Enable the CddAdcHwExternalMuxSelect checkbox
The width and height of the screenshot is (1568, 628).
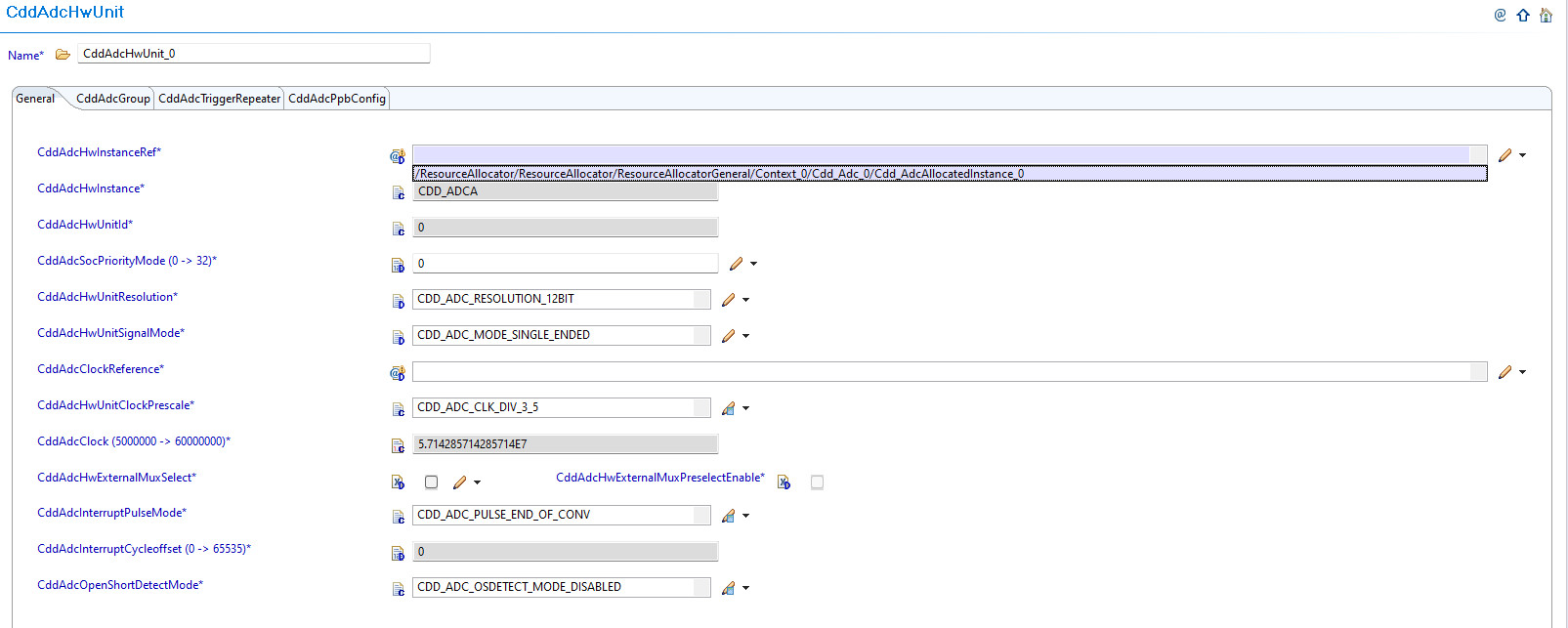(x=431, y=482)
